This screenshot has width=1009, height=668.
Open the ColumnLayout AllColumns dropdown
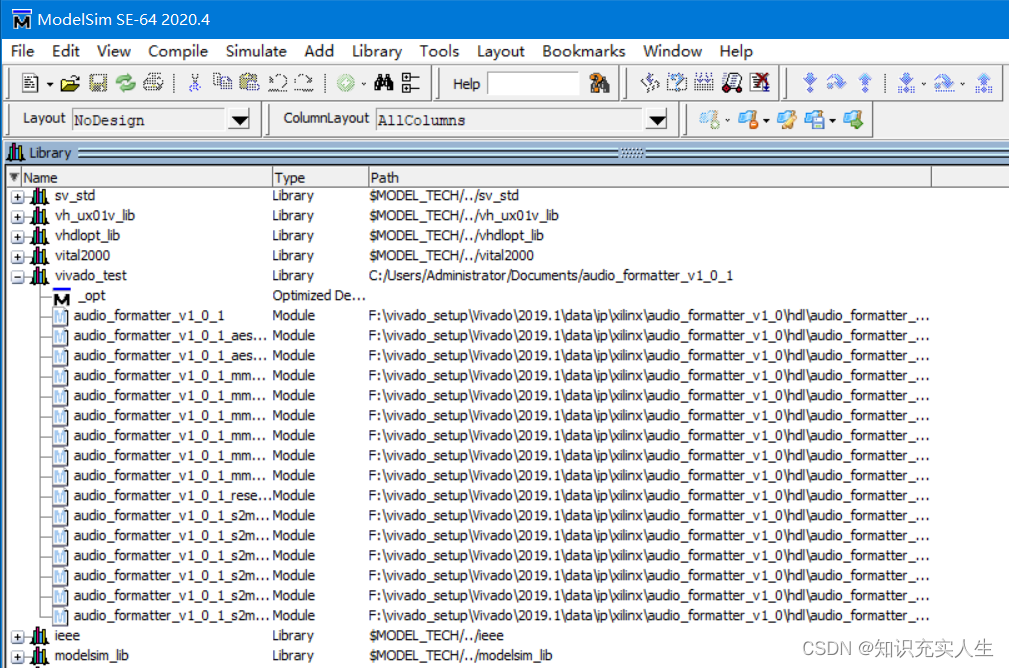click(x=657, y=120)
